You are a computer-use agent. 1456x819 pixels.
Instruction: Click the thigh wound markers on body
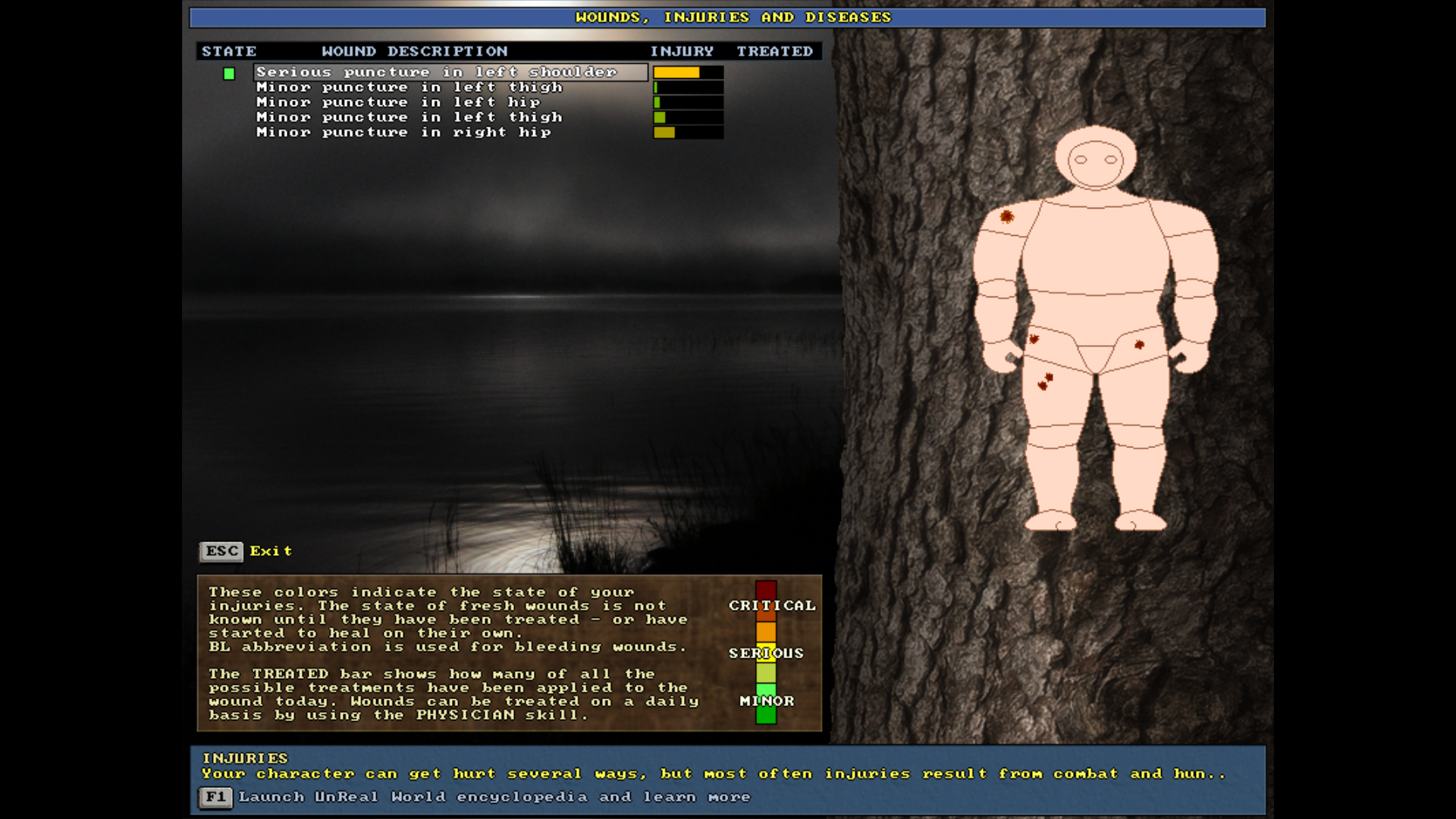coord(1046,381)
